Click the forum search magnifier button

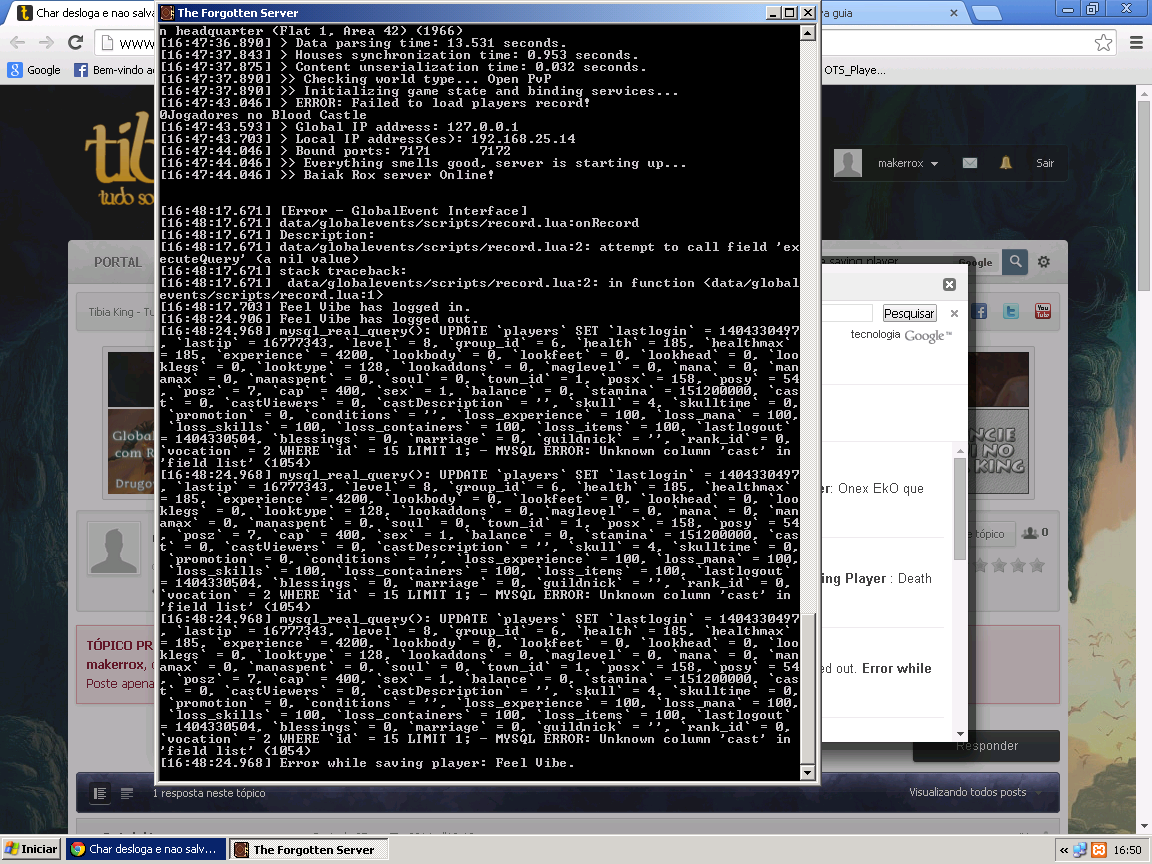tap(1015, 262)
